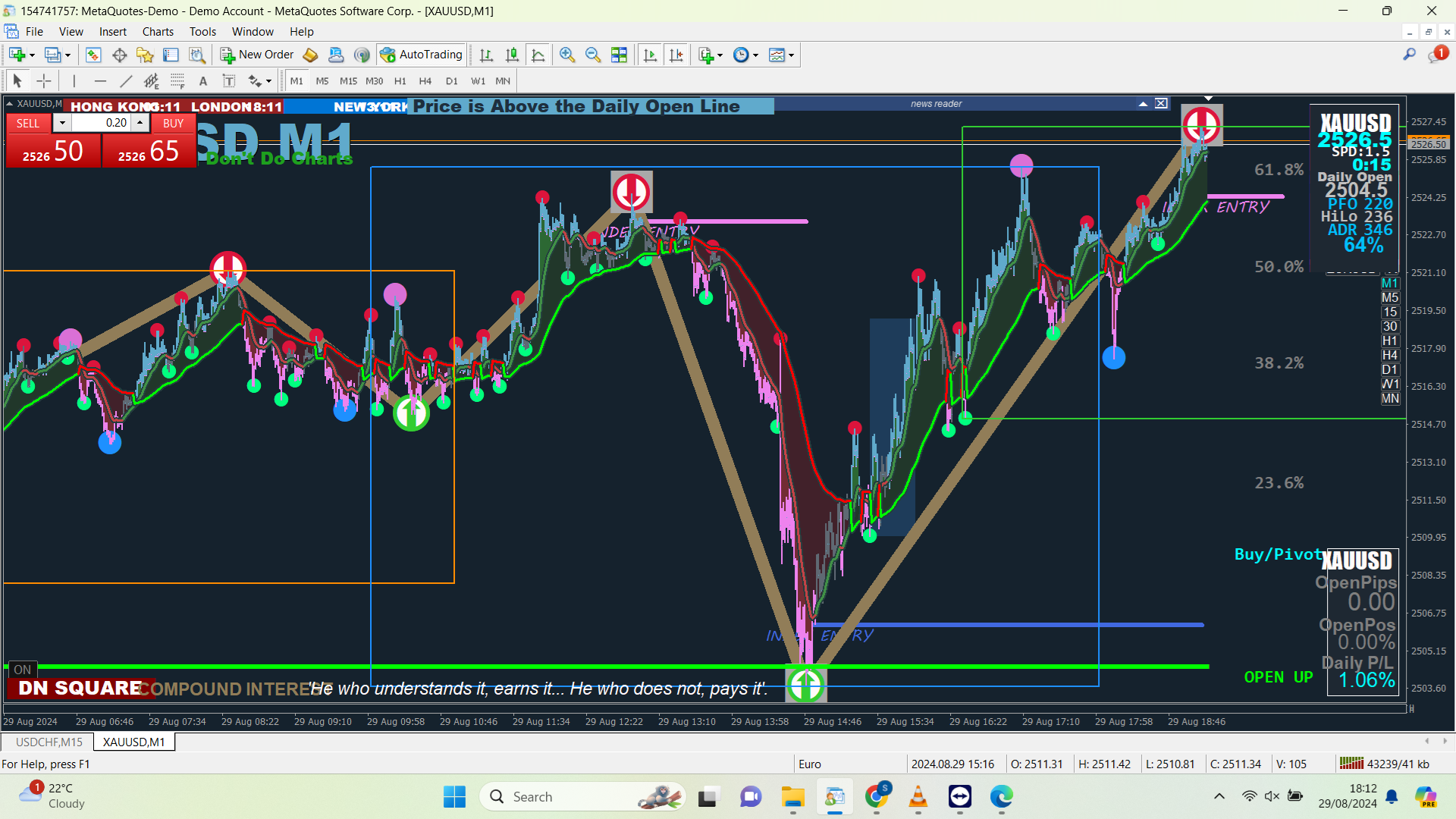Toggle the ON indicator button
This screenshot has height=819, width=1456.
[22, 670]
